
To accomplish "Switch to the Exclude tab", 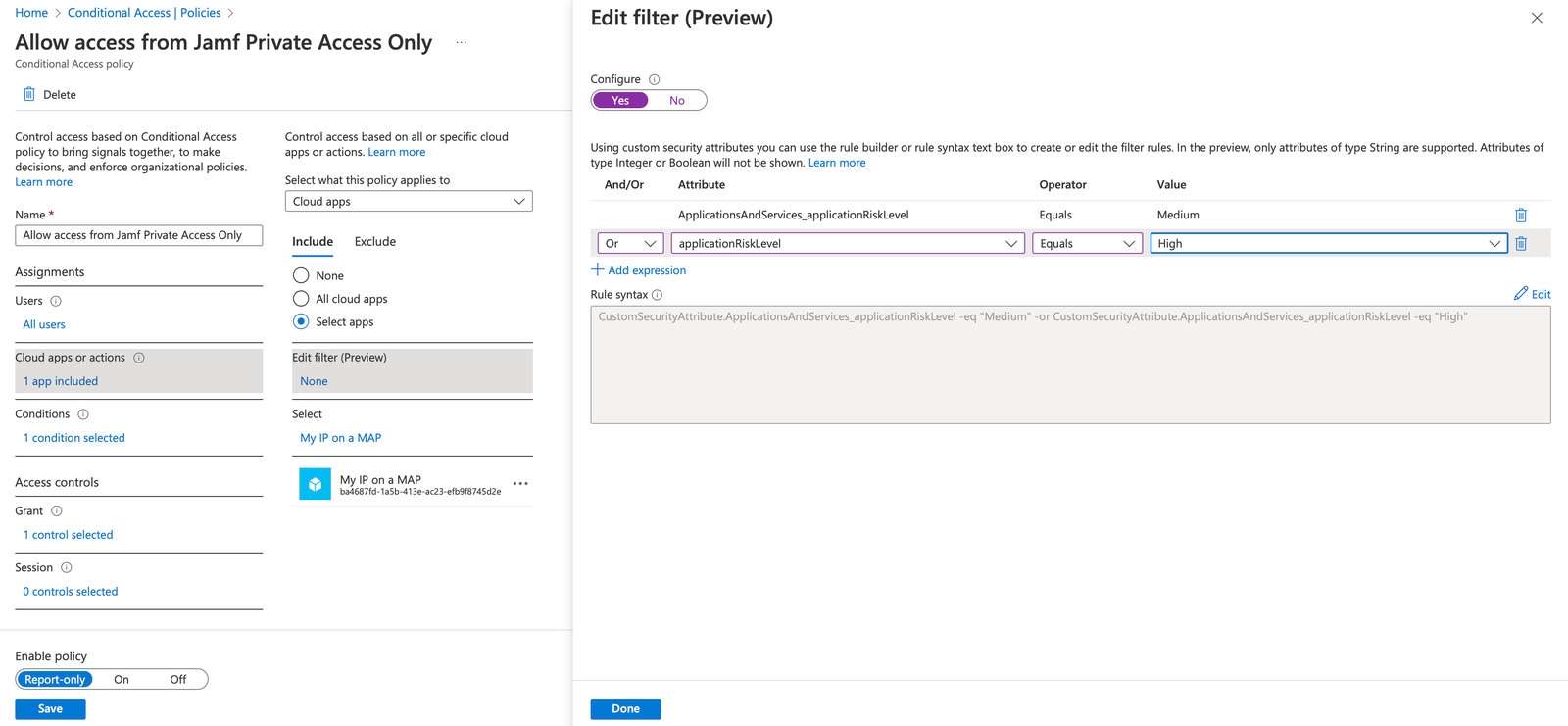I will click(375, 241).
